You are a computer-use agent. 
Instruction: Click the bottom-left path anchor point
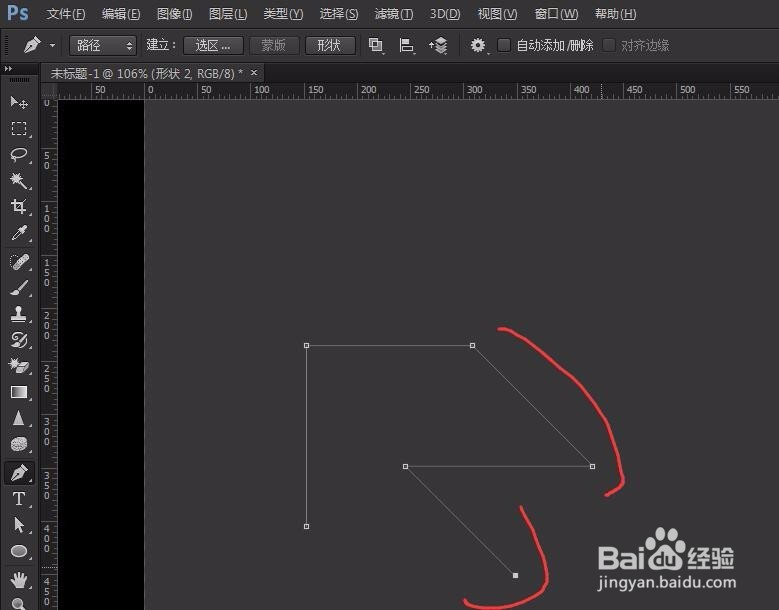click(307, 526)
